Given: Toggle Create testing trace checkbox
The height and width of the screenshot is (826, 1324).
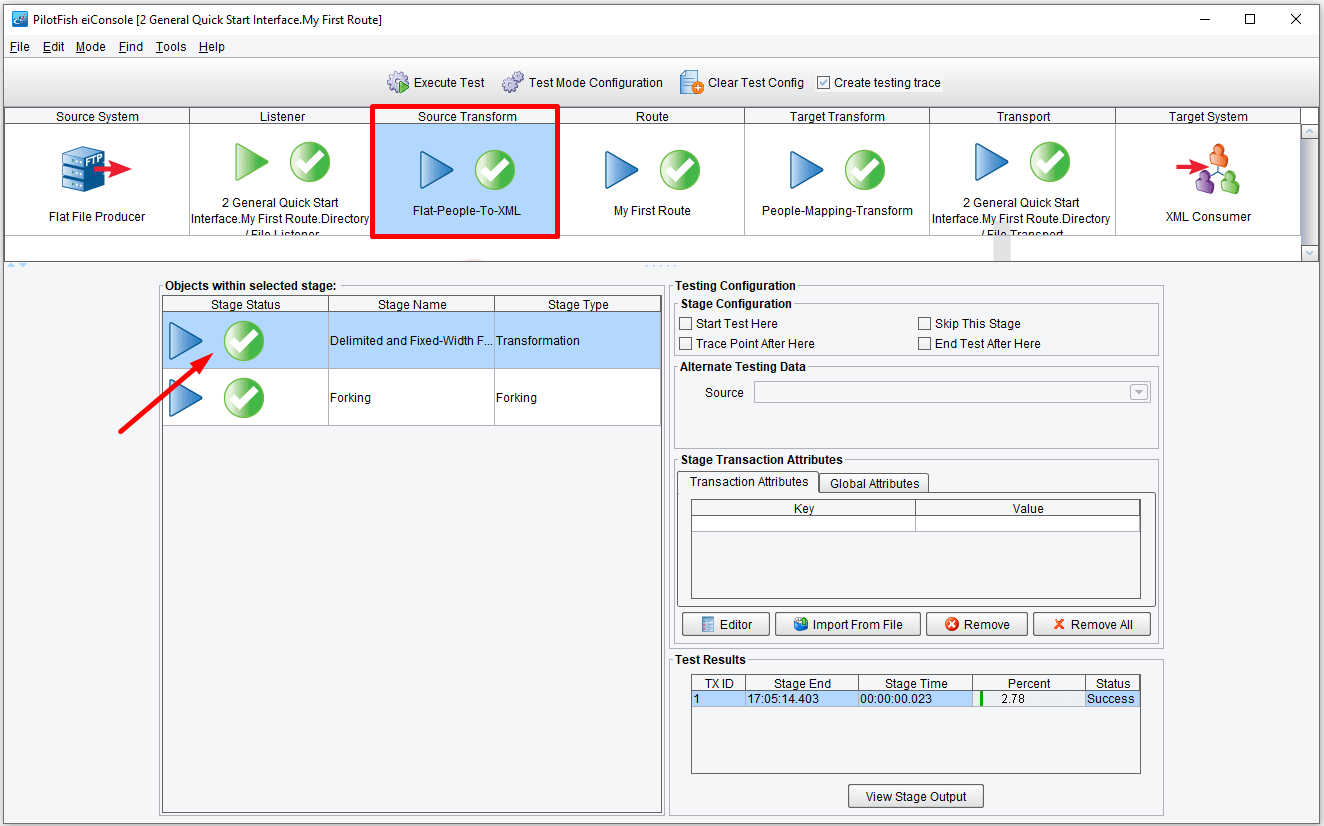Looking at the screenshot, I should click(823, 83).
